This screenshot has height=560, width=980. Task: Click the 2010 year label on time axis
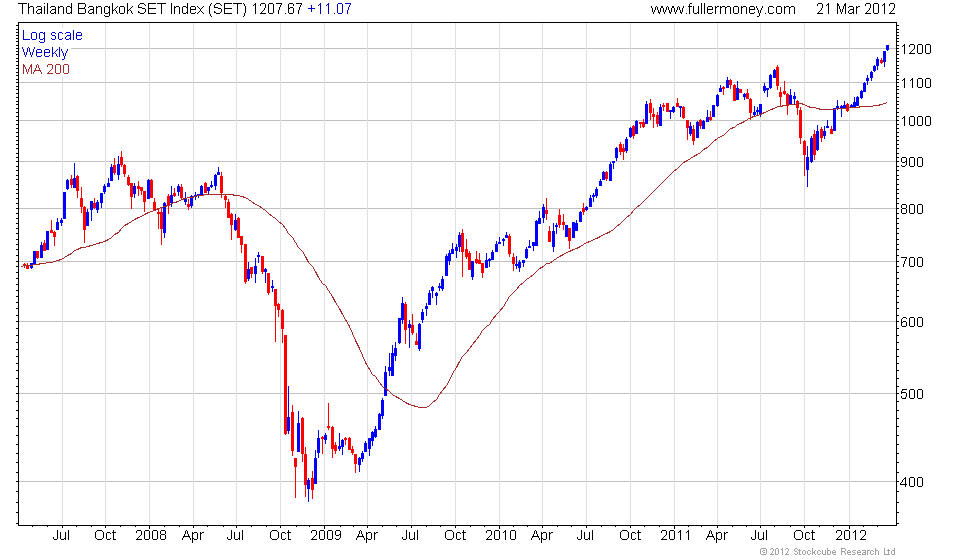pos(501,536)
